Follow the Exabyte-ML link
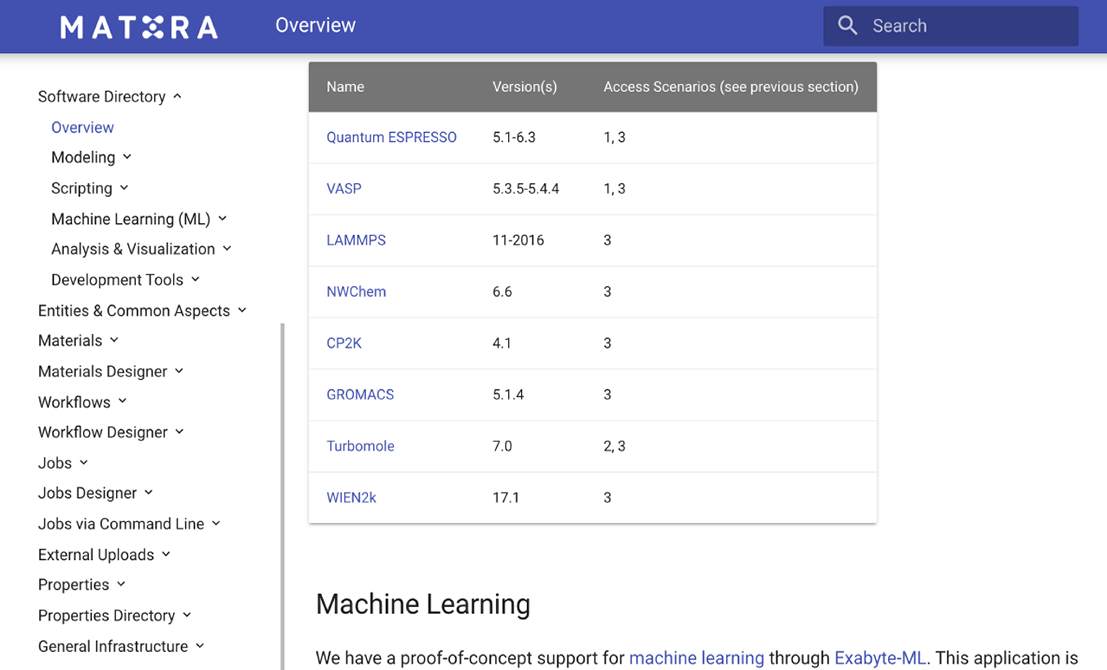This screenshot has width=1107, height=670. (880, 658)
